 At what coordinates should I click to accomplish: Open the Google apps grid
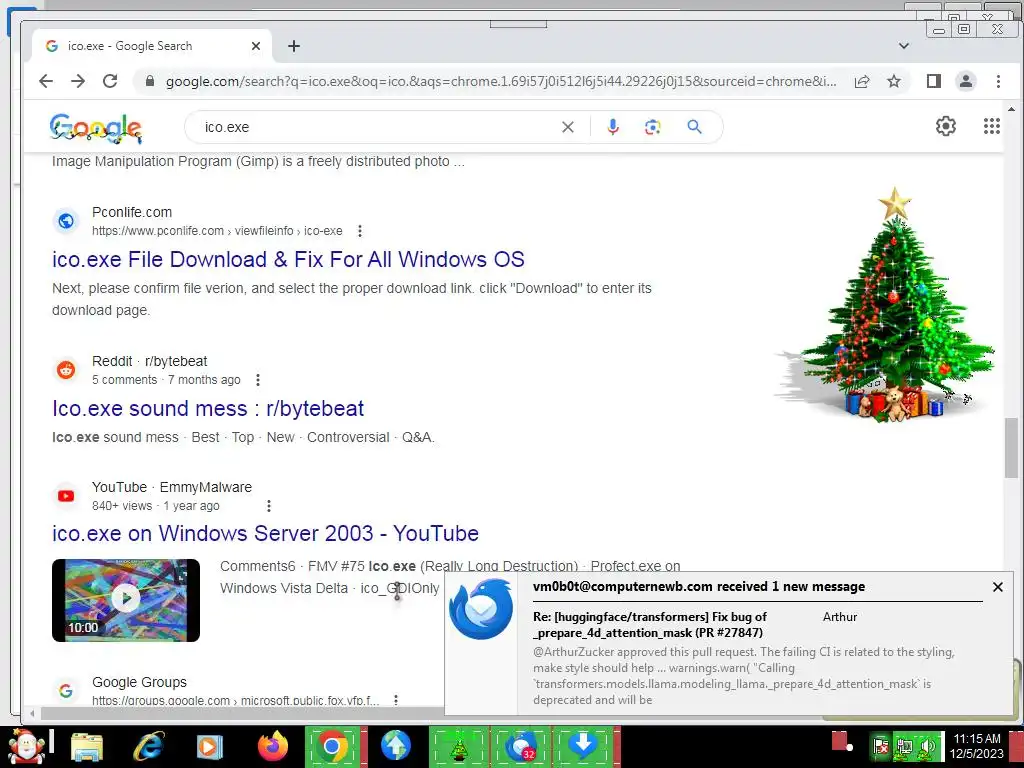tap(991, 126)
